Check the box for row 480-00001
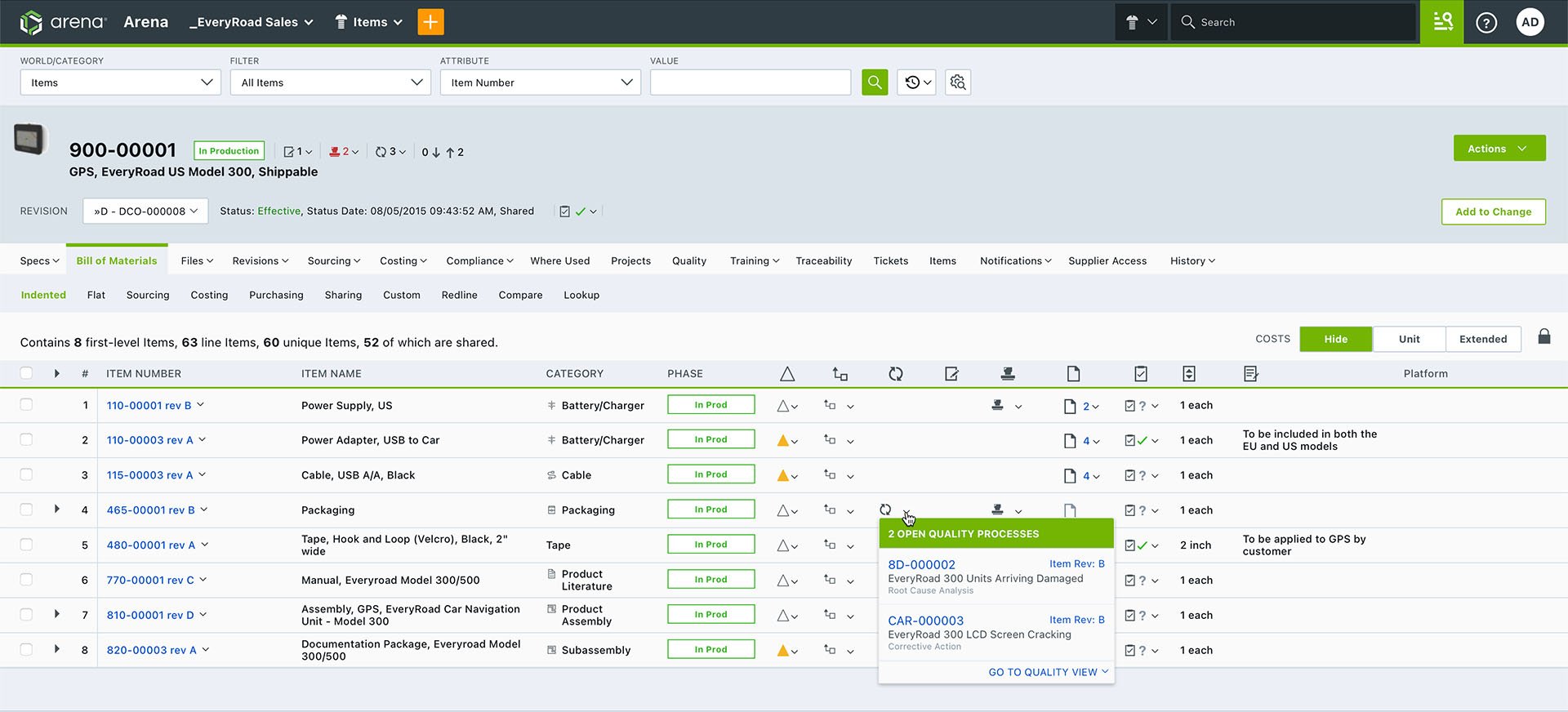Viewport: 1568px width, 712px height. point(26,545)
